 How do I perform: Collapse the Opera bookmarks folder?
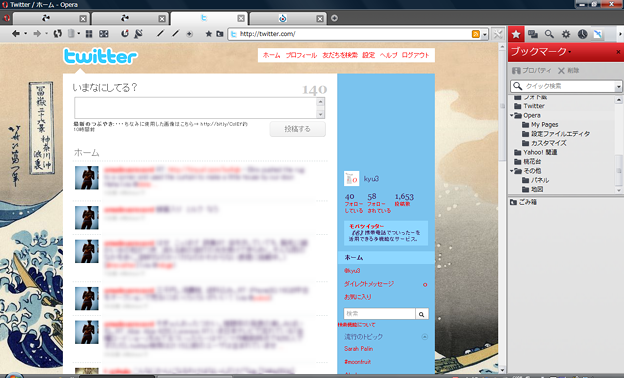pos(512,115)
